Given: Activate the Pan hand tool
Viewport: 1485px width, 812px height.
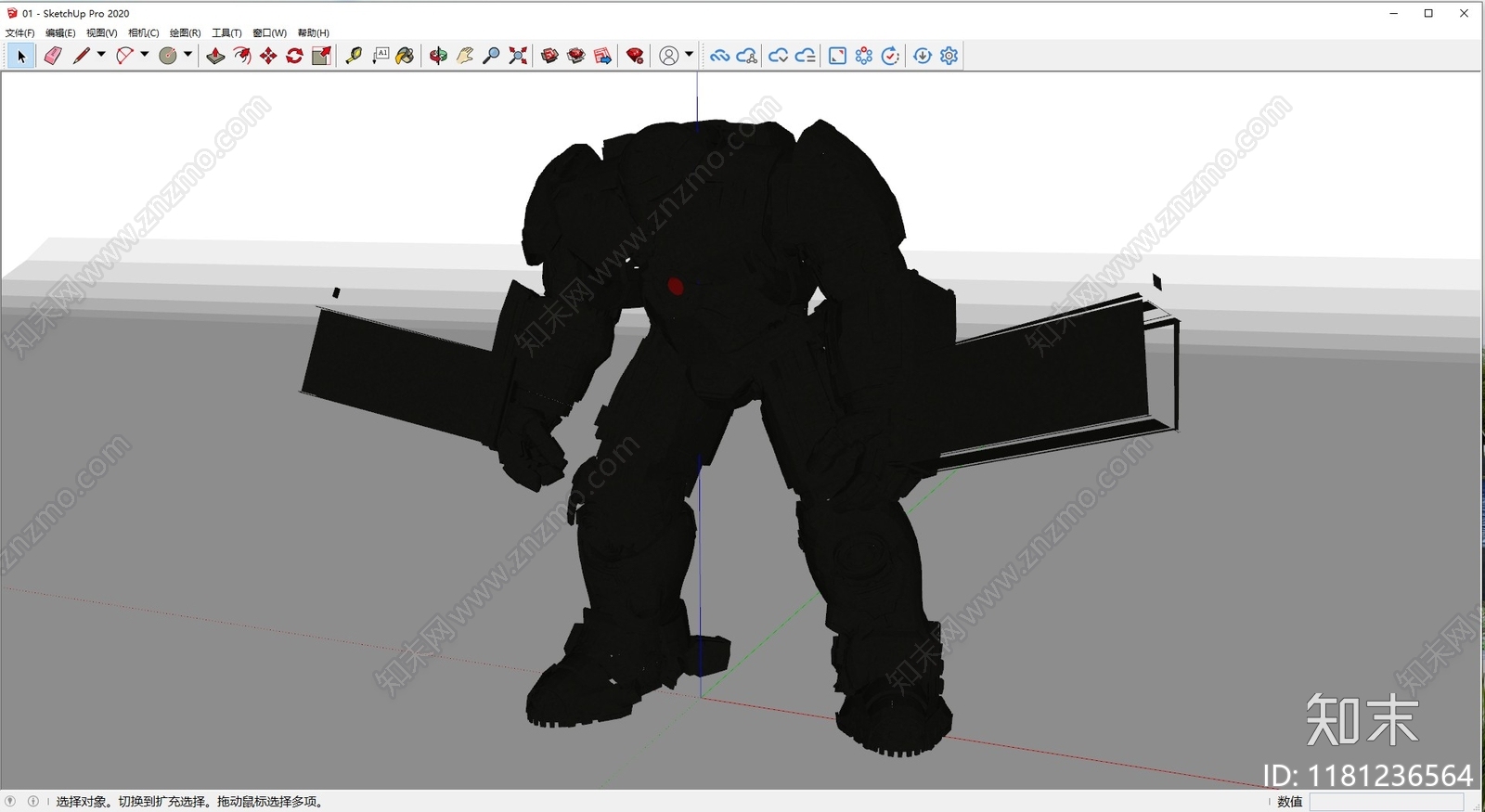Looking at the screenshot, I should coord(465,56).
